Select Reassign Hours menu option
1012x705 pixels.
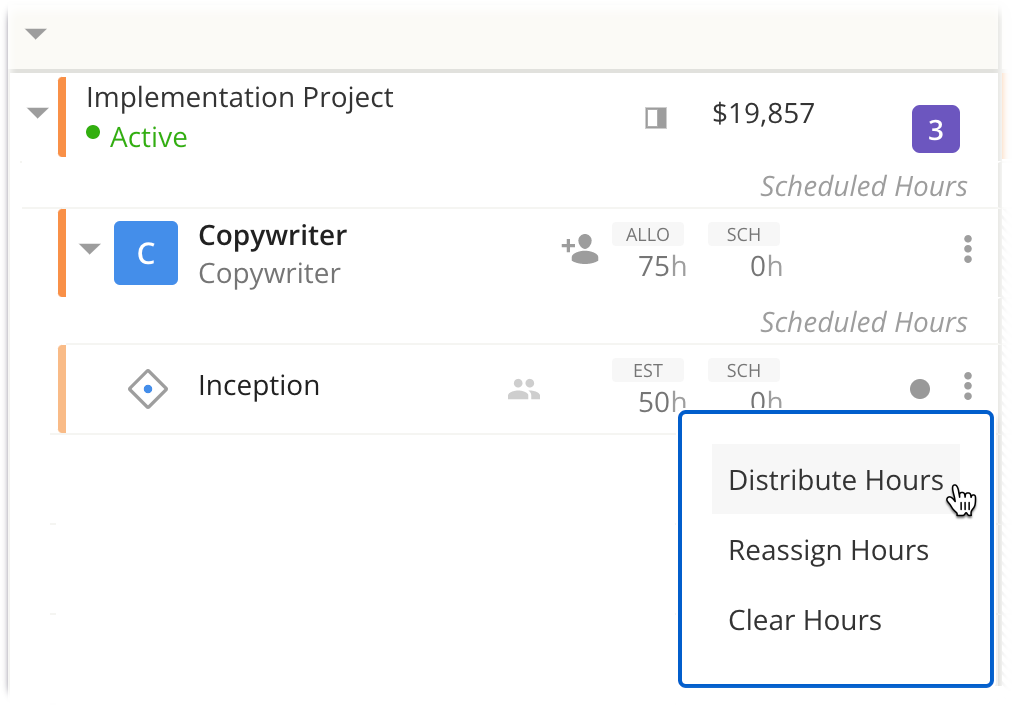click(x=828, y=550)
